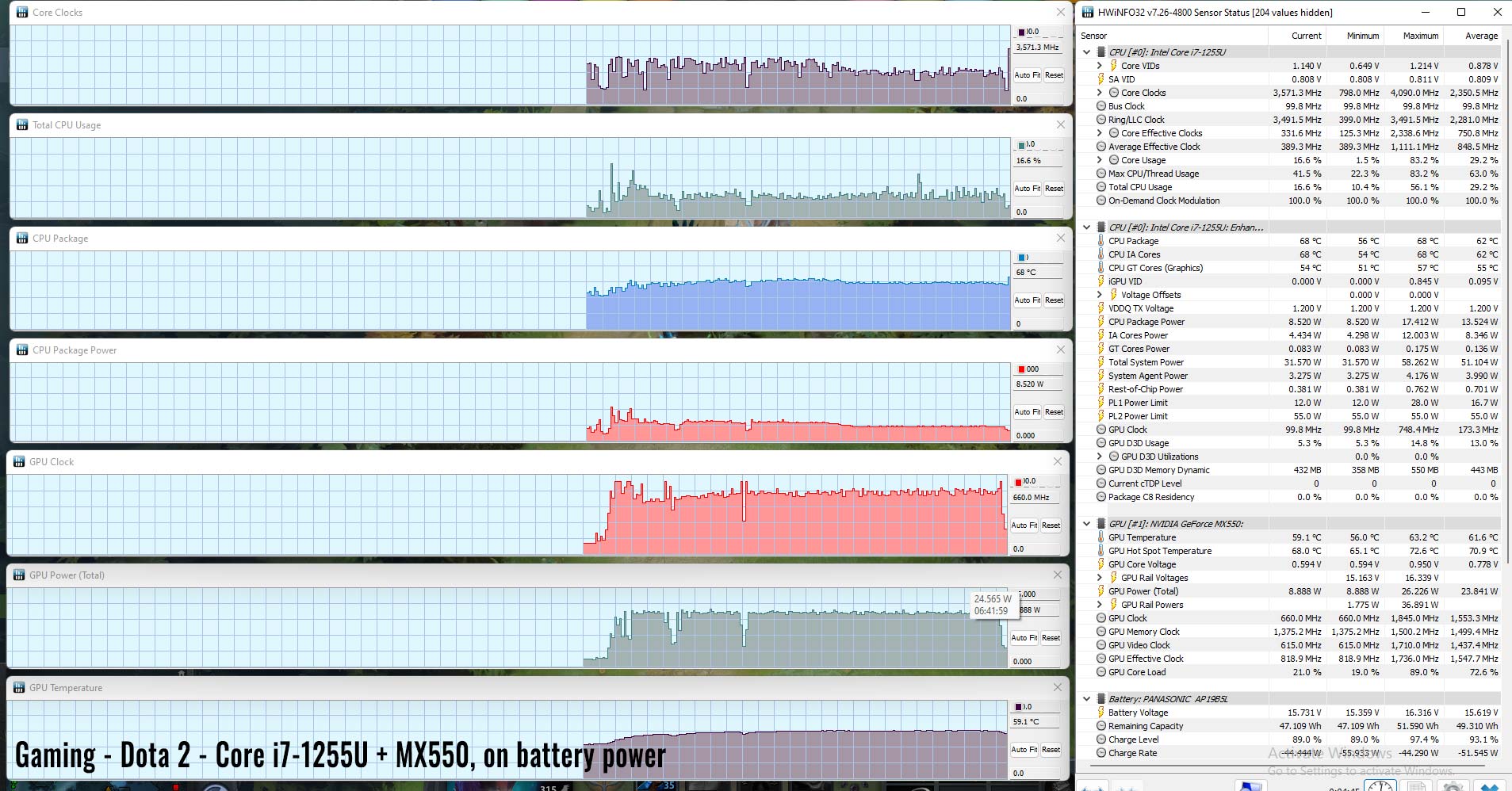This screenshot has height=791, width=1512.
Task: Click the red color swatch in CPU Package Power graph
Action: pos(1021,369)
